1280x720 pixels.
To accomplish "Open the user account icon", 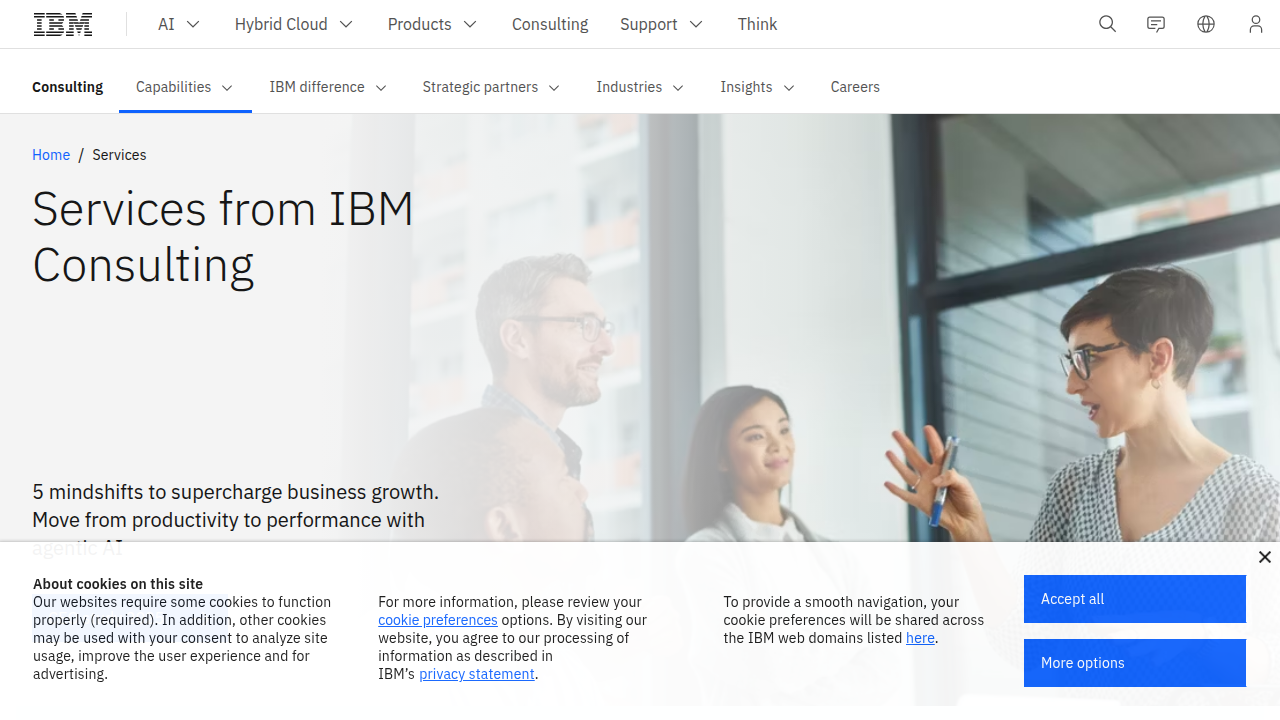I will (1256, 24).
